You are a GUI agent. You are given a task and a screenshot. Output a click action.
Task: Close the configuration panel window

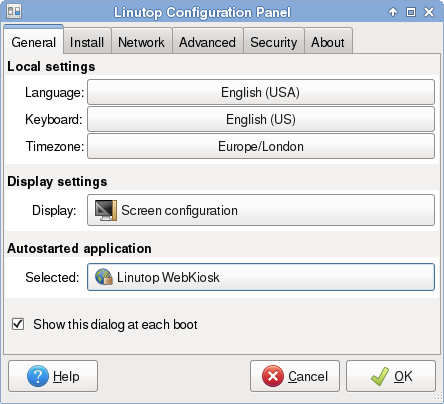429,12
